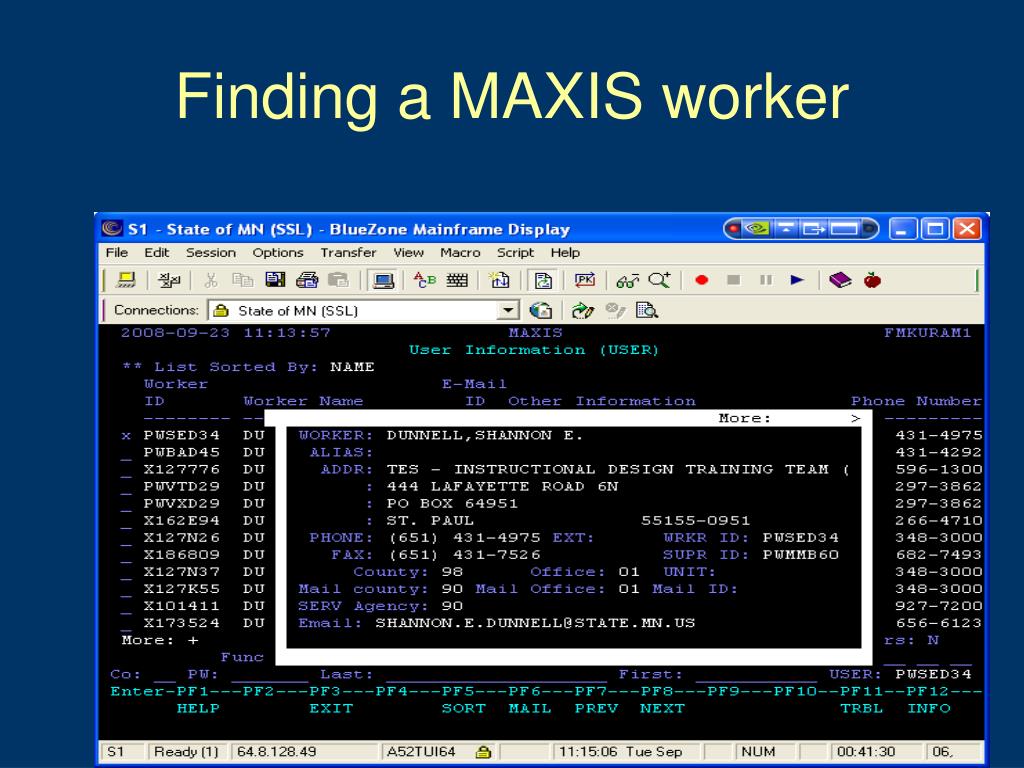Image resolution: width=1024 pixels, height=768 pixels.
Task: Click the magnifier zoom plus icon
Action: pos(660,280)
